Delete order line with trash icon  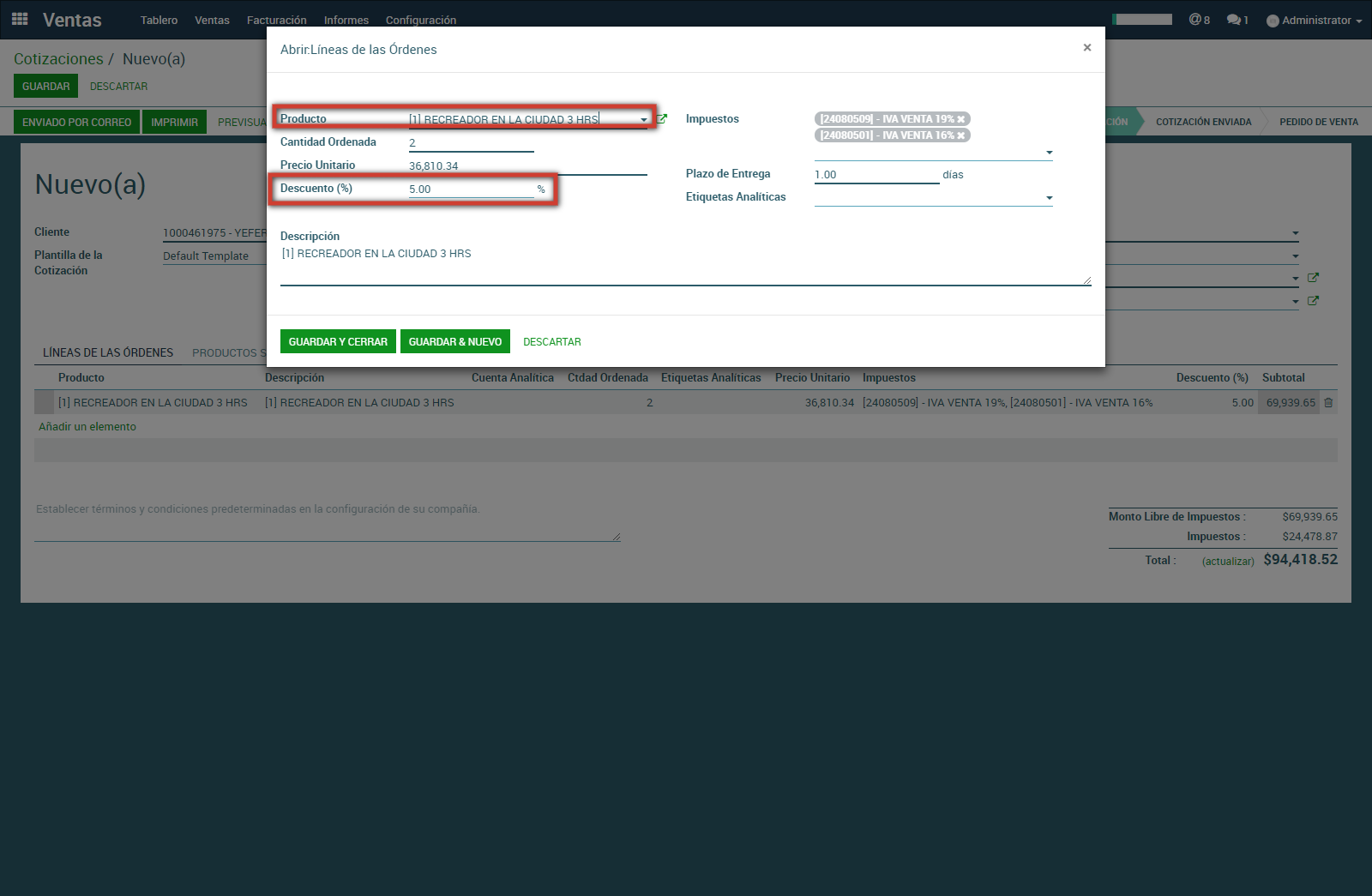1328,403
